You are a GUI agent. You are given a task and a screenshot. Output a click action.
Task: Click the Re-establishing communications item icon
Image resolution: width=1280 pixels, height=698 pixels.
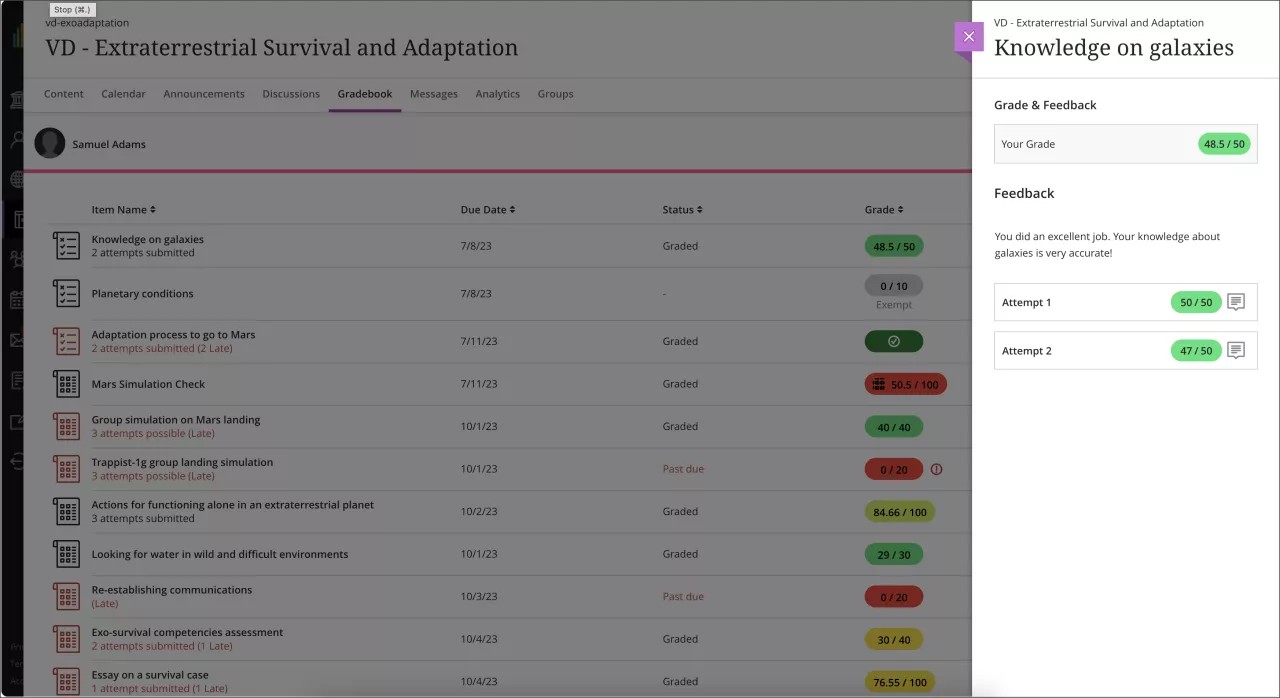[x=66, y=597]
